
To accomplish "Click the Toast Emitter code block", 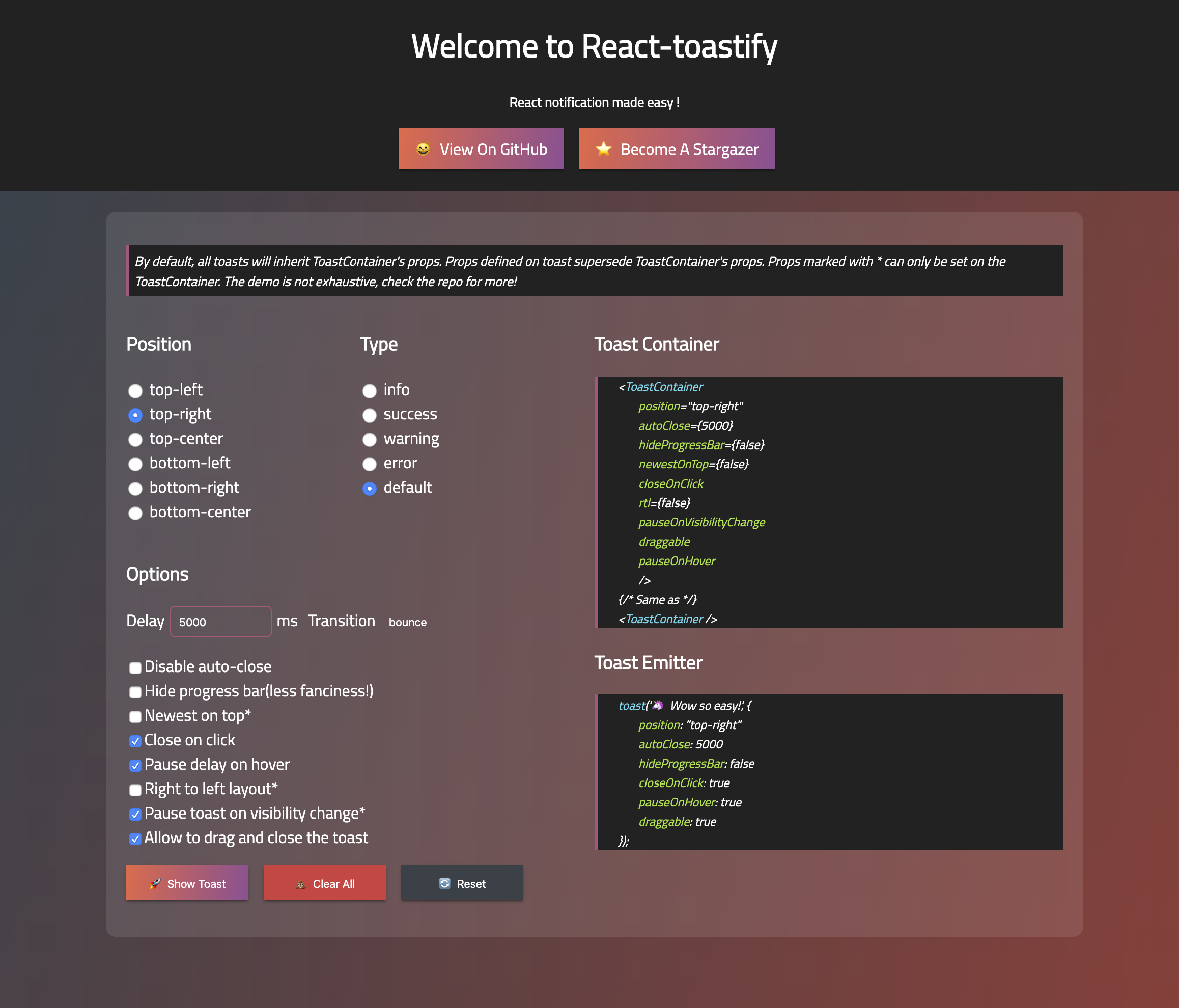I will pos(828,772).
